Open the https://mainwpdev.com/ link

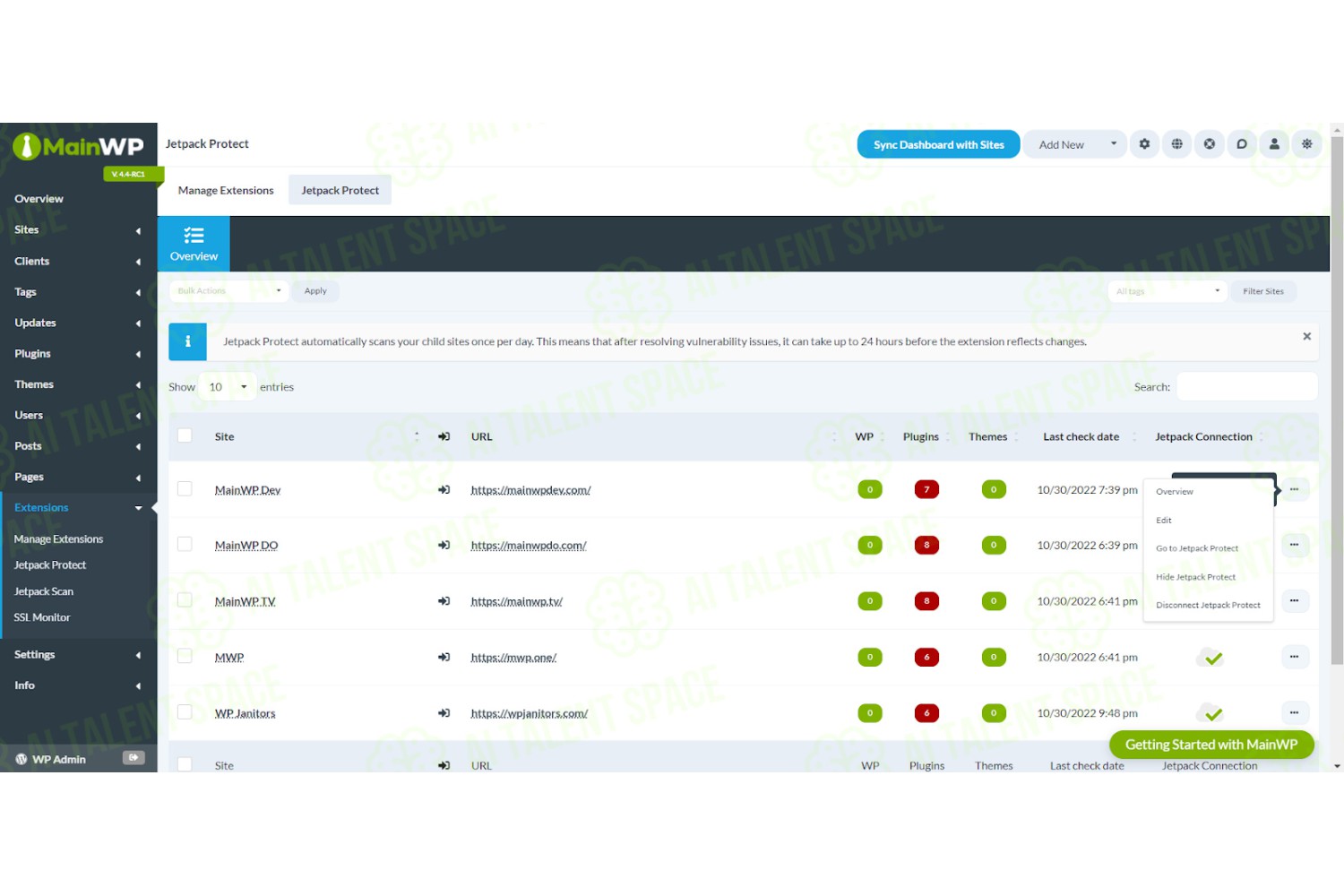coord(530,490)
